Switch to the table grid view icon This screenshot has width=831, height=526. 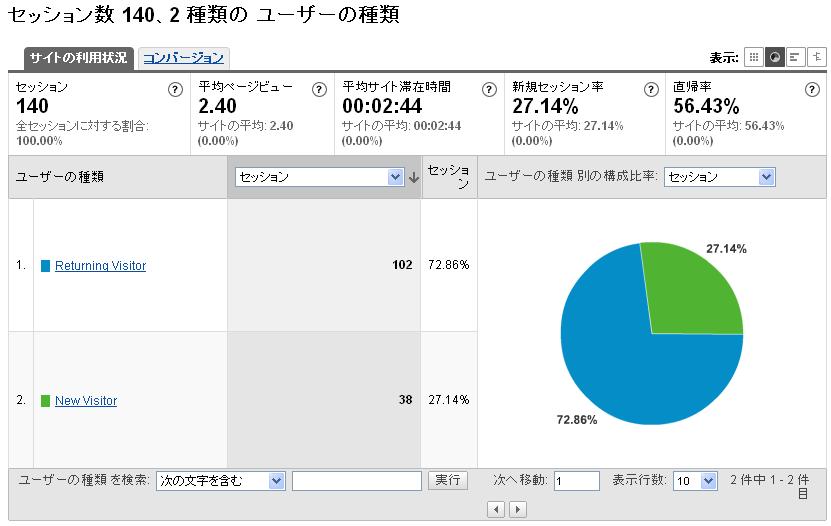(x=754, y=57)
